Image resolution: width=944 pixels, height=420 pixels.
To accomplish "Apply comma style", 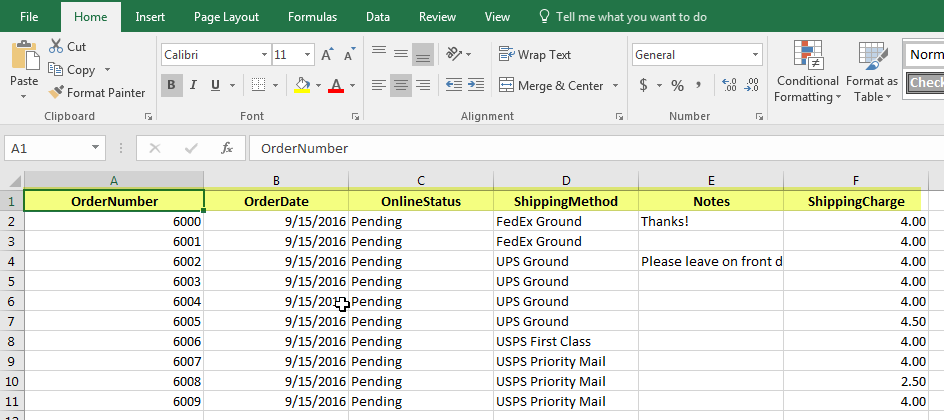I will click(698, 85).
